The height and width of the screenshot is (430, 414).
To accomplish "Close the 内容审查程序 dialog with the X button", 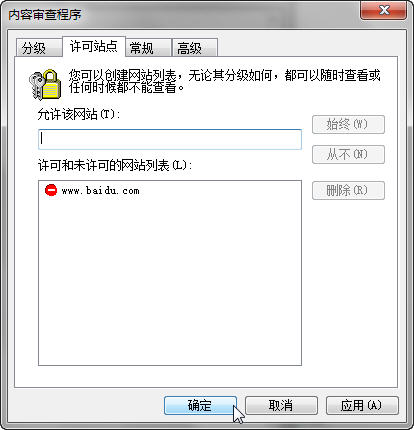I will (x=383, y=10).
